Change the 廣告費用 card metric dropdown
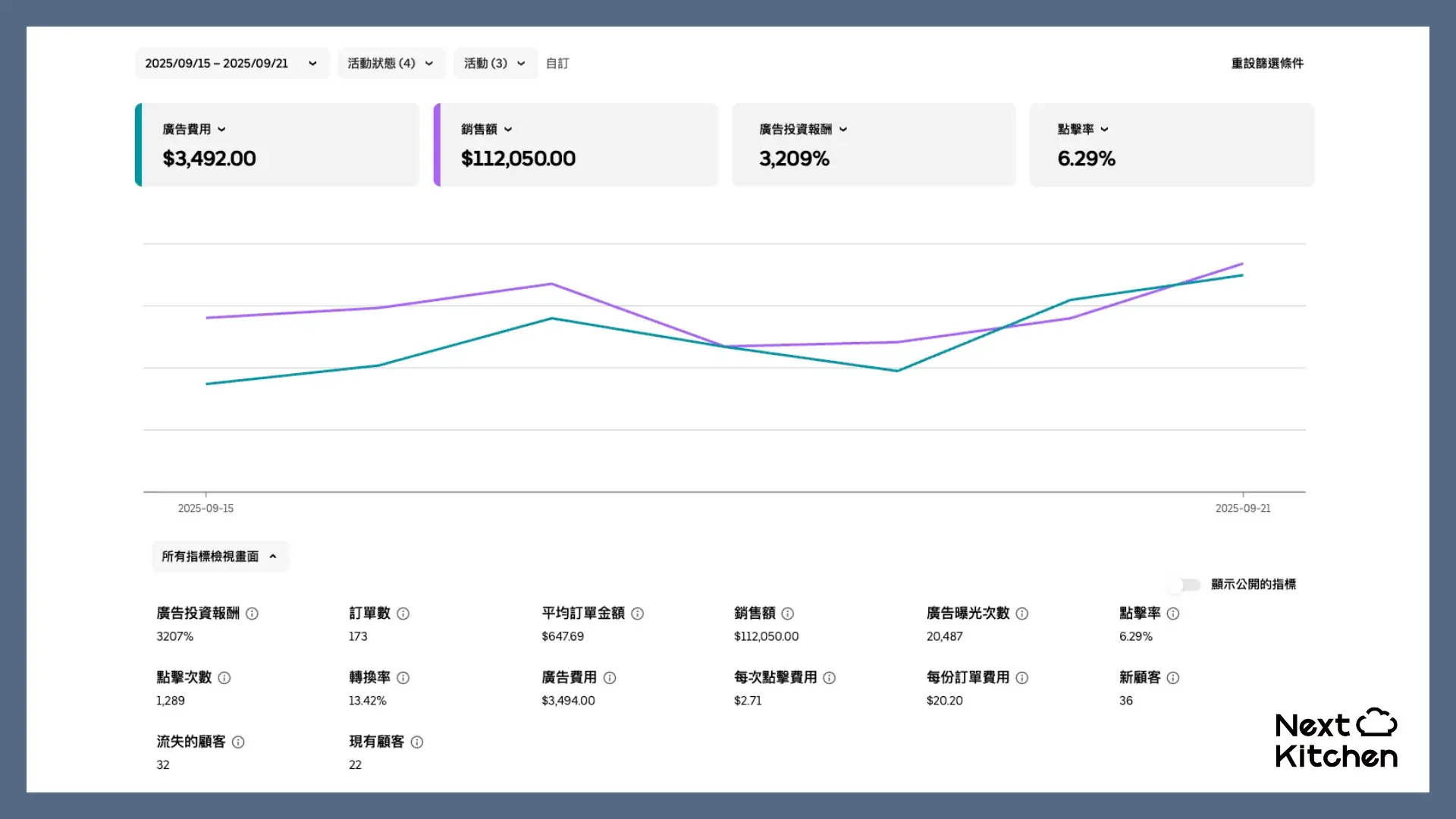 click(x=222, y=129)
